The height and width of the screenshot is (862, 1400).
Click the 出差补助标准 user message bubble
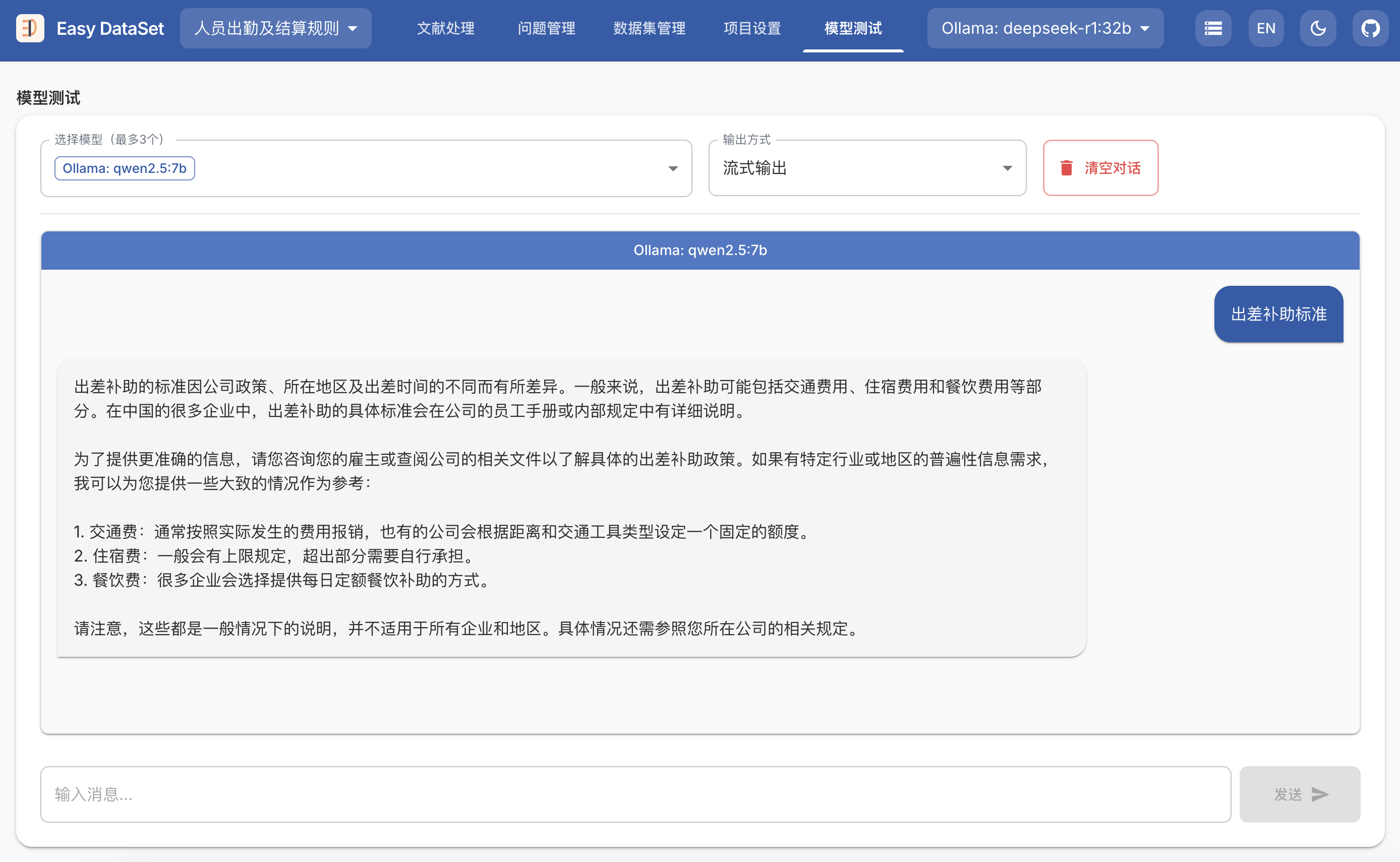pos(1278,314)
